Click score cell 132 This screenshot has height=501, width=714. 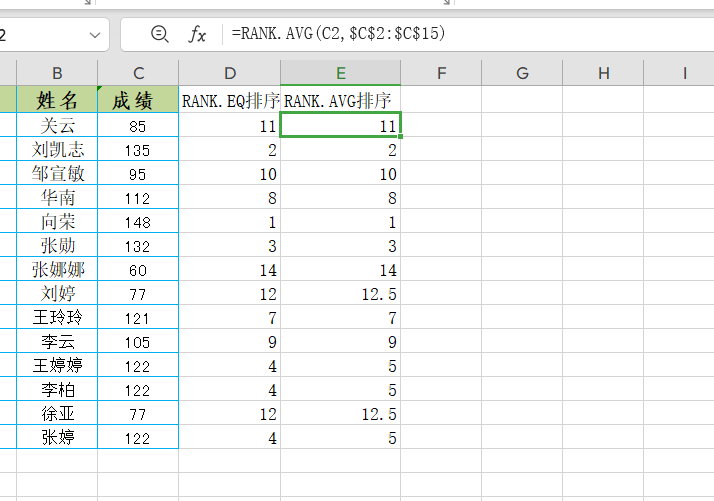pos(138,245)
